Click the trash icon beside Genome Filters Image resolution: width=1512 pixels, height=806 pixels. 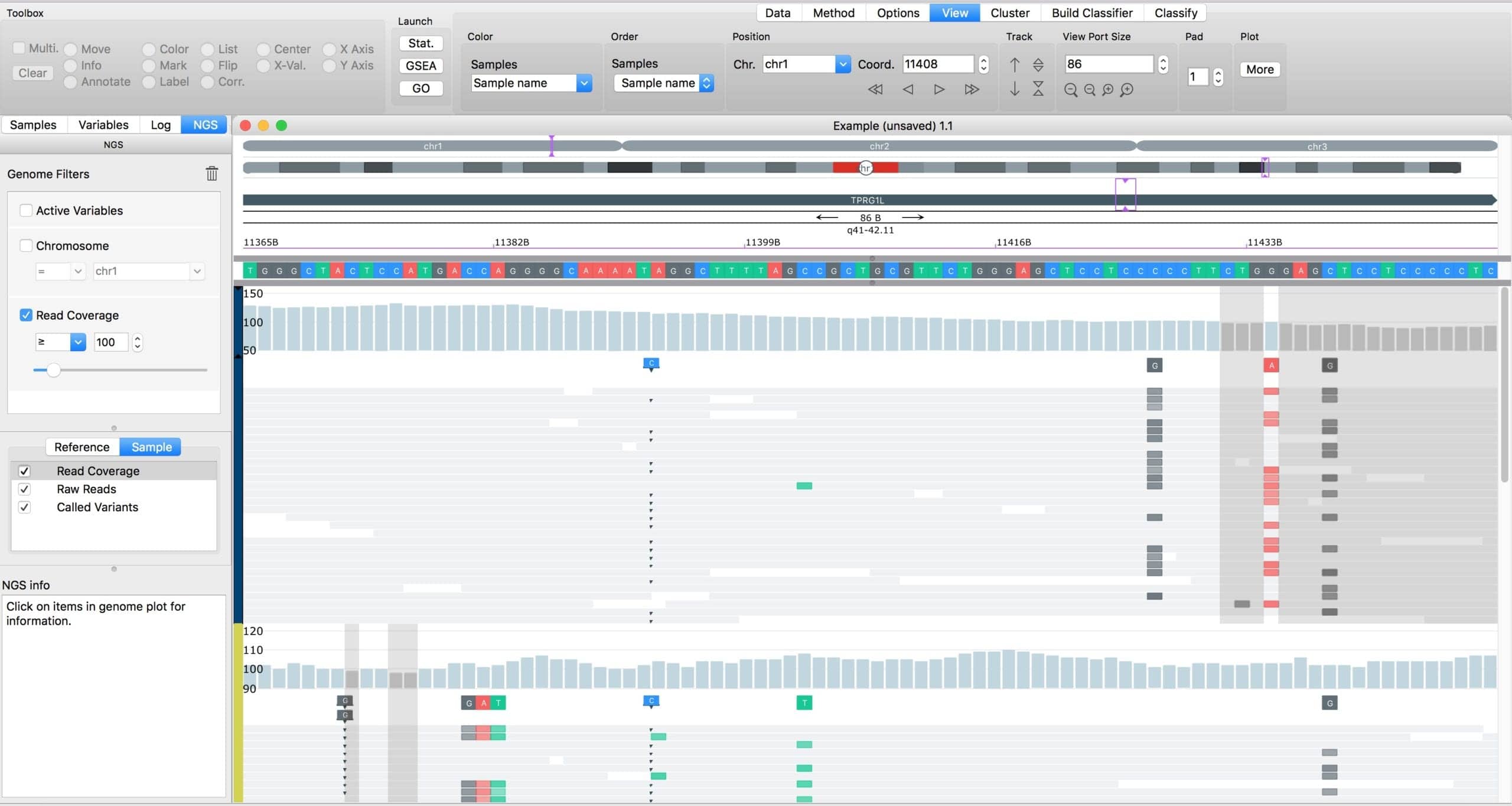tap(211, 174)
